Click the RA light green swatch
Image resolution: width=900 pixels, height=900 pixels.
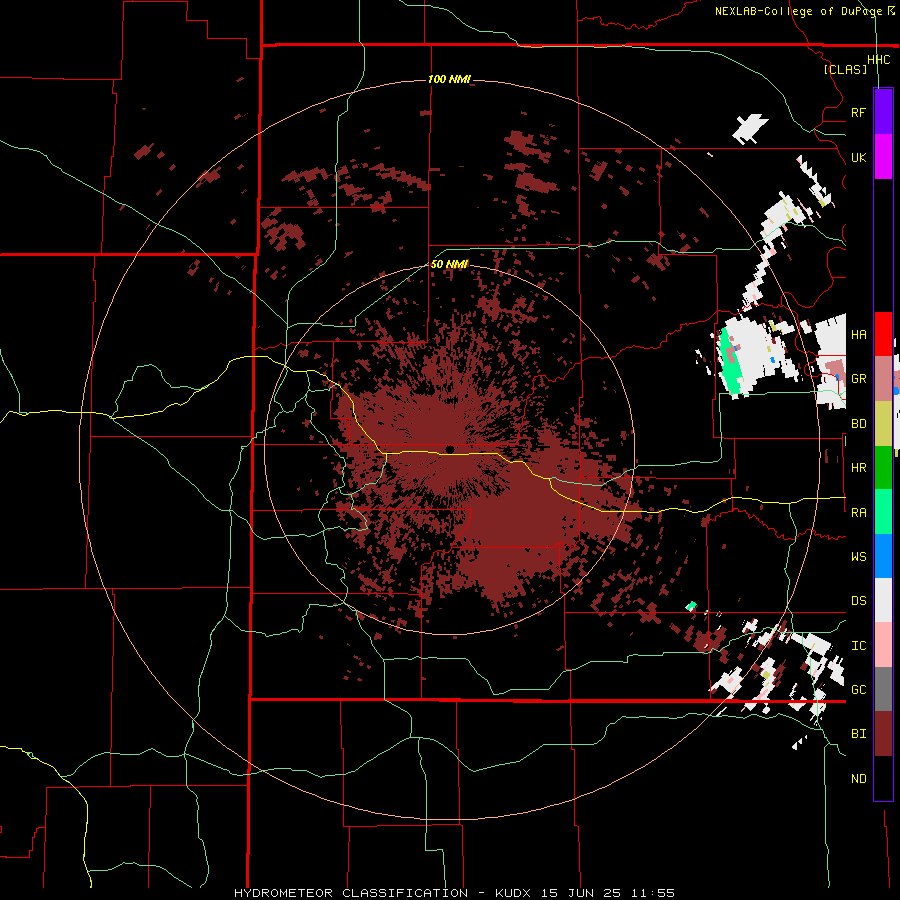click(x=883, y=512)
